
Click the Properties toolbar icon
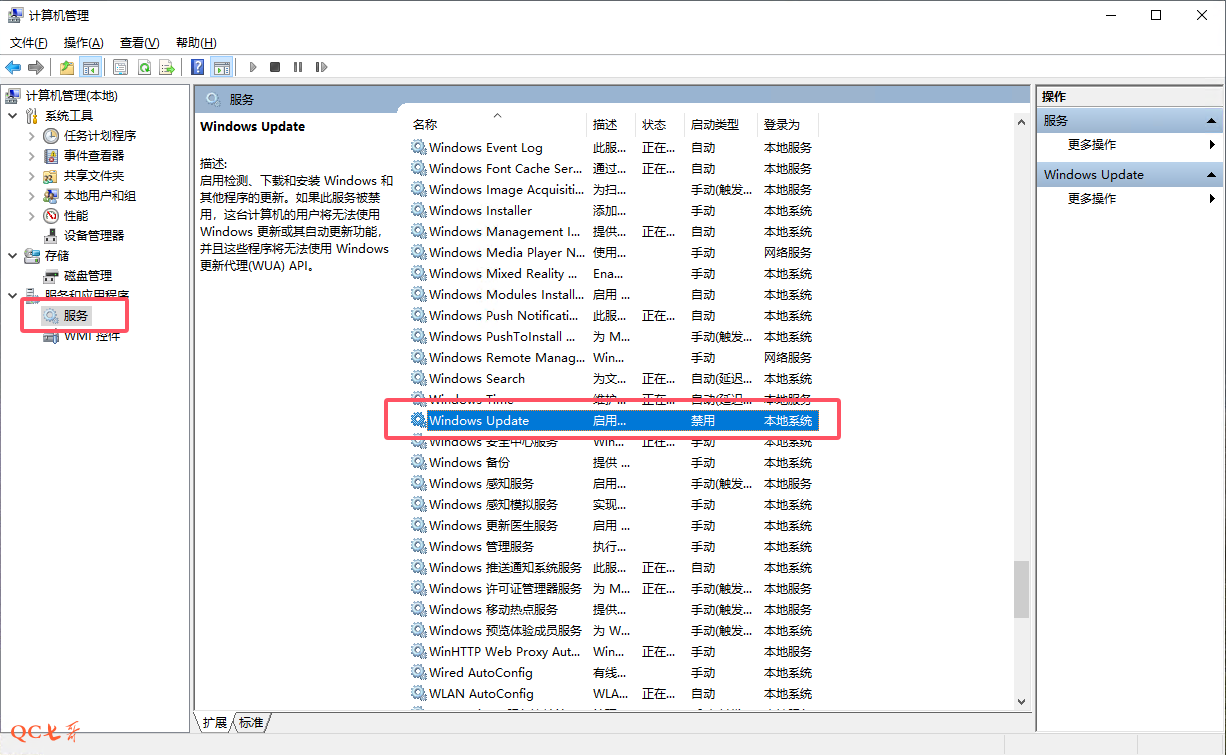(120, 67)
